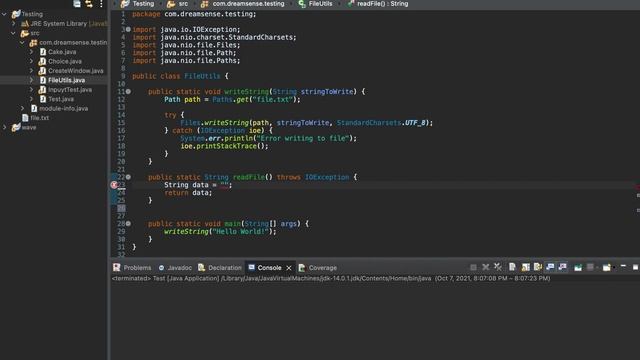Expand Cake.java node

point(31,52)
